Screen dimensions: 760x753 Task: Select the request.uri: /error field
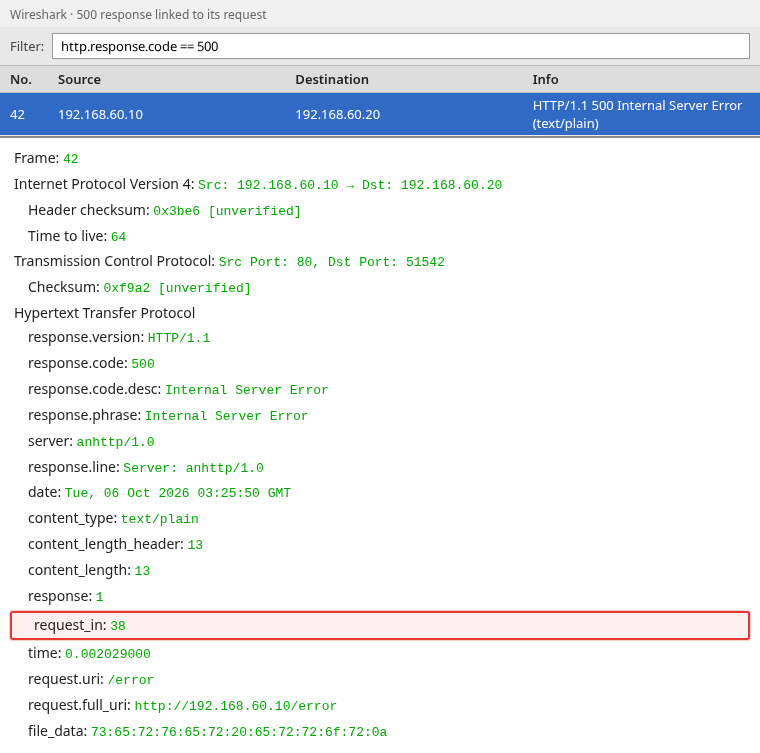point(91,679)
